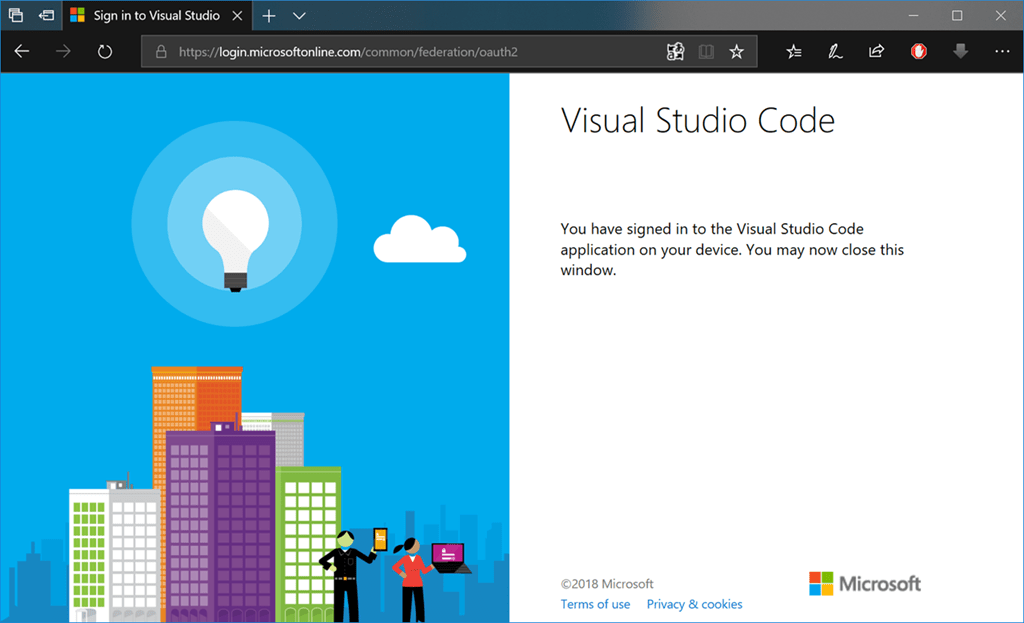
Task: Open the tab preview chevron dropdown
Action: tap(299, 16)
